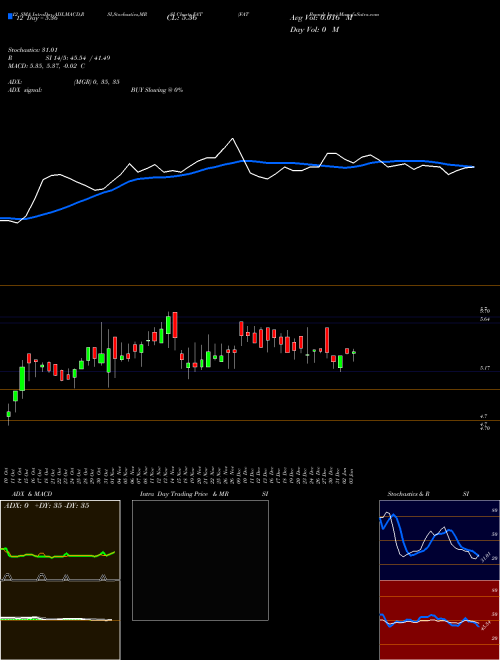Click the 5.17 price level label
Screen dimensions: 500x660
[485, 368]
